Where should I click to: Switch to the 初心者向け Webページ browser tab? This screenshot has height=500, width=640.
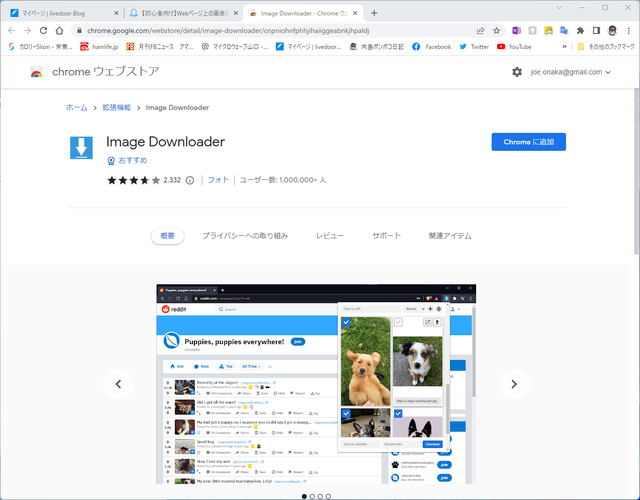[x=184, y=13]
